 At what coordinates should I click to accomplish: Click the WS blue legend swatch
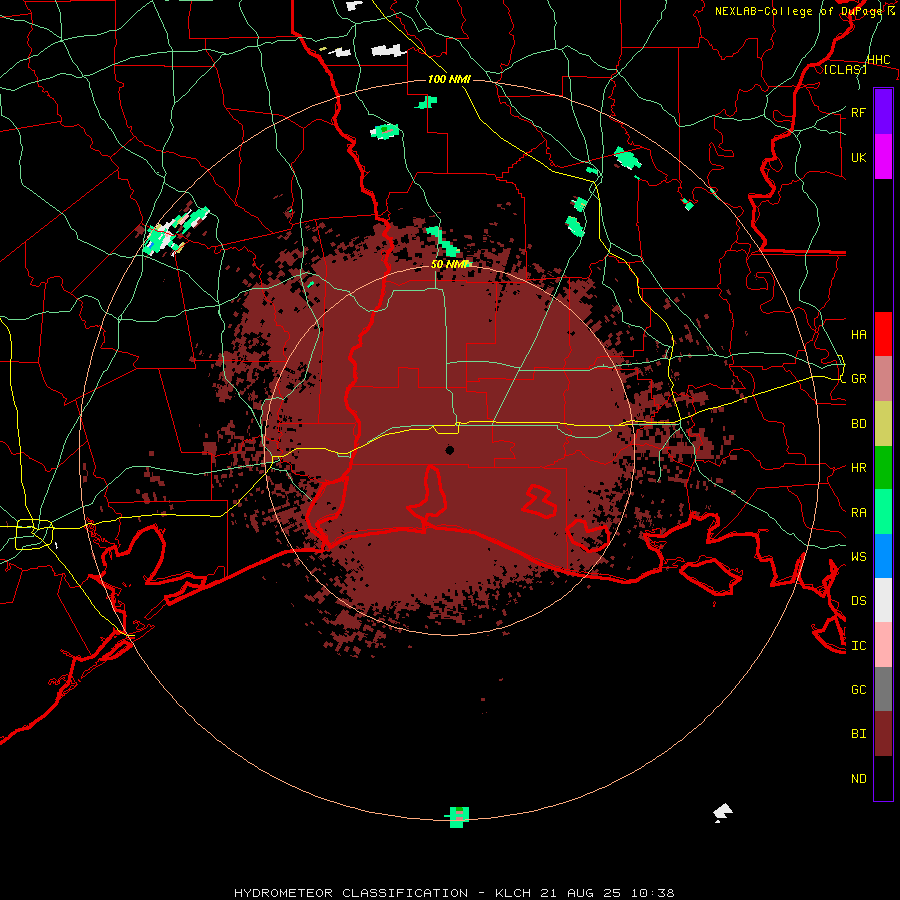(x=883, y=556)
